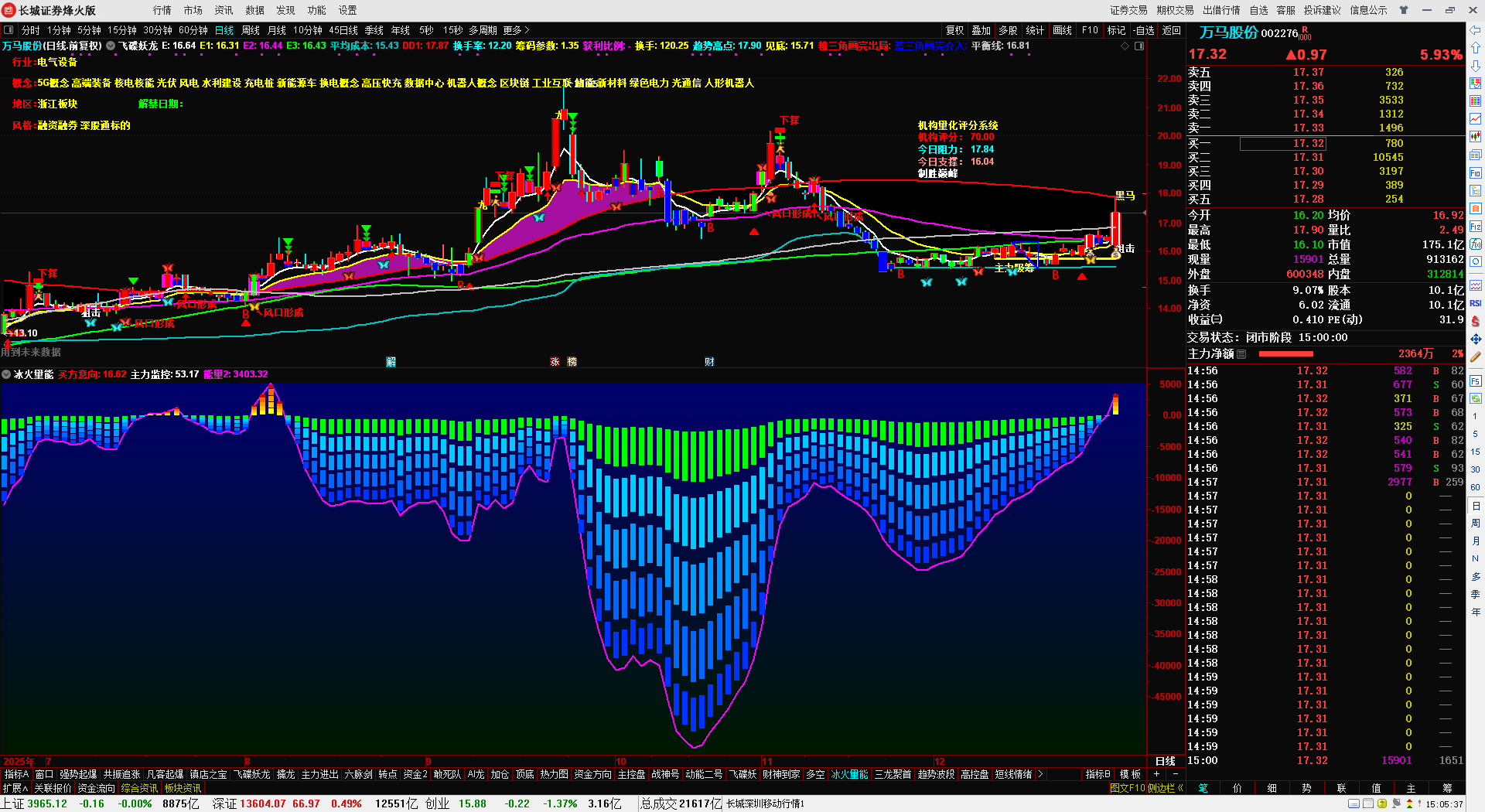Select the 筹 tab in bottom panel
The width and height of the screenshot is (1485, 812).
(1447, 788)
